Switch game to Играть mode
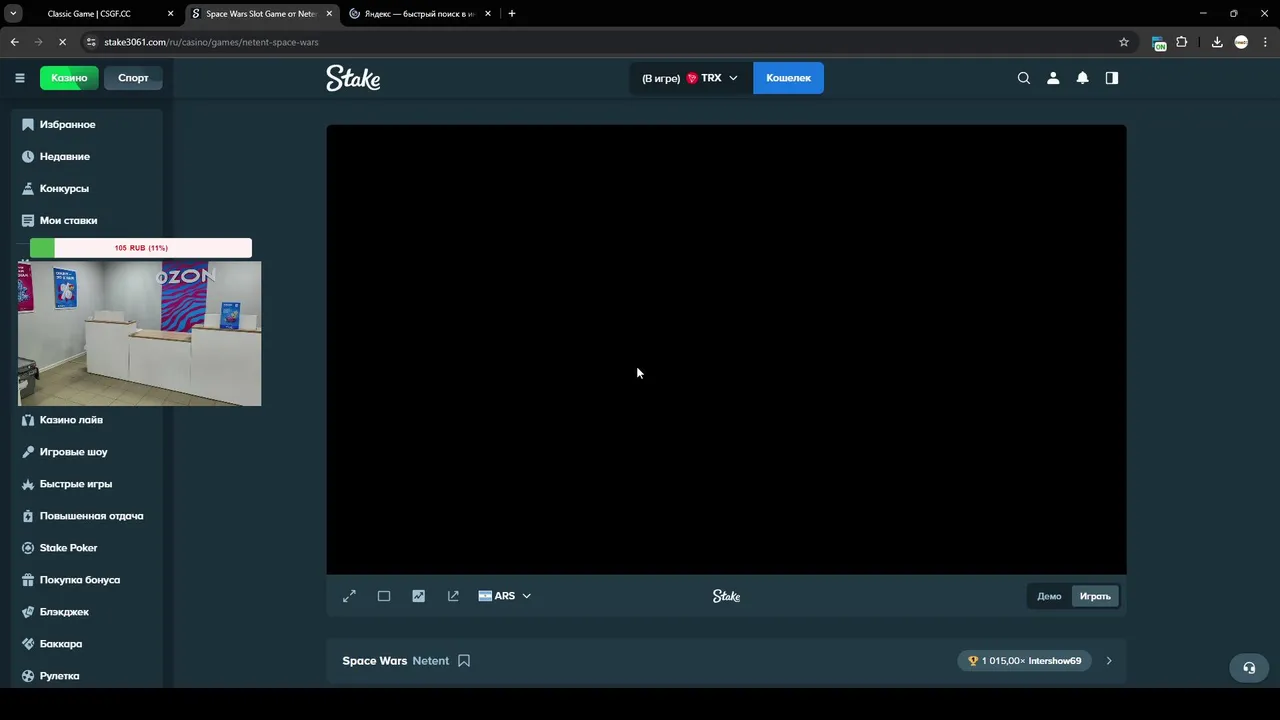 click(x=1095, y=596)
